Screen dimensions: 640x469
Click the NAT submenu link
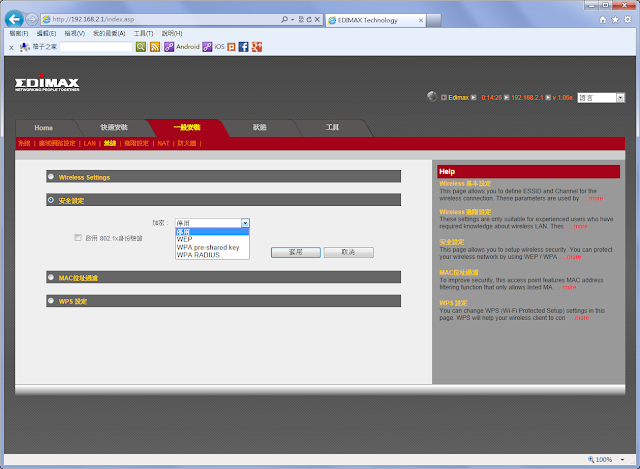pos(163,143)
